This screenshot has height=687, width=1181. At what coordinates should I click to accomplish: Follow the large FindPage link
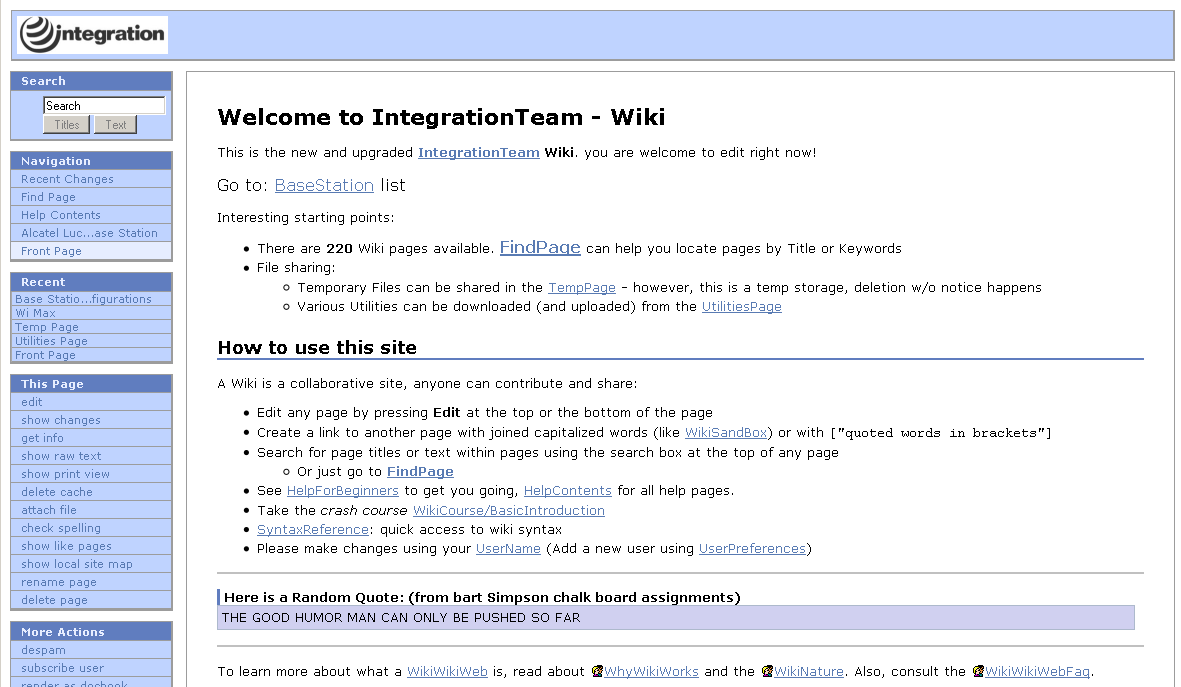click(540, 247)
